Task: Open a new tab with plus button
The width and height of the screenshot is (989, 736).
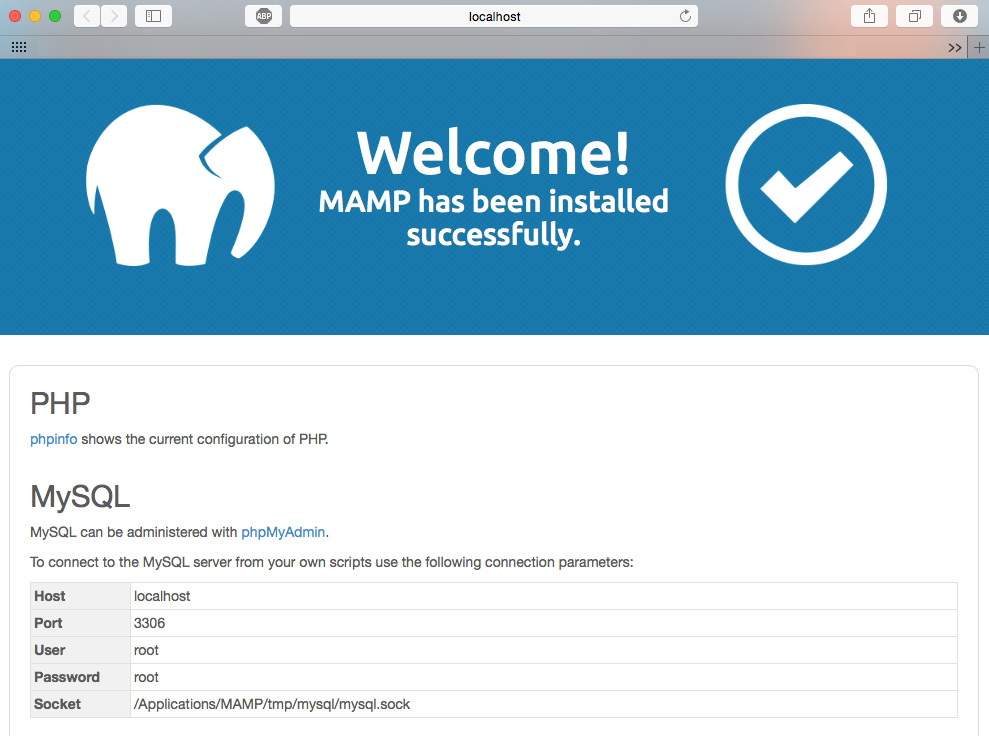Action: [979, 48]
